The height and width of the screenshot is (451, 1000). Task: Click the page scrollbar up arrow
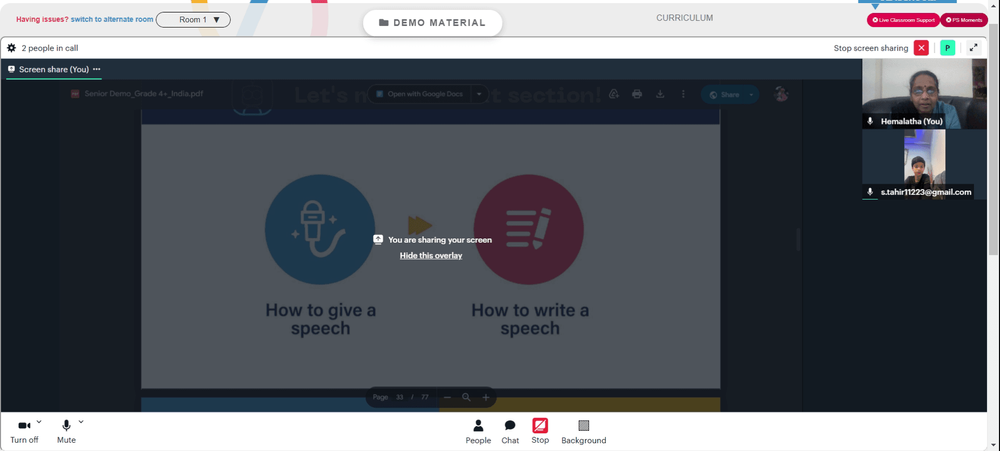[x=994, y=5]
